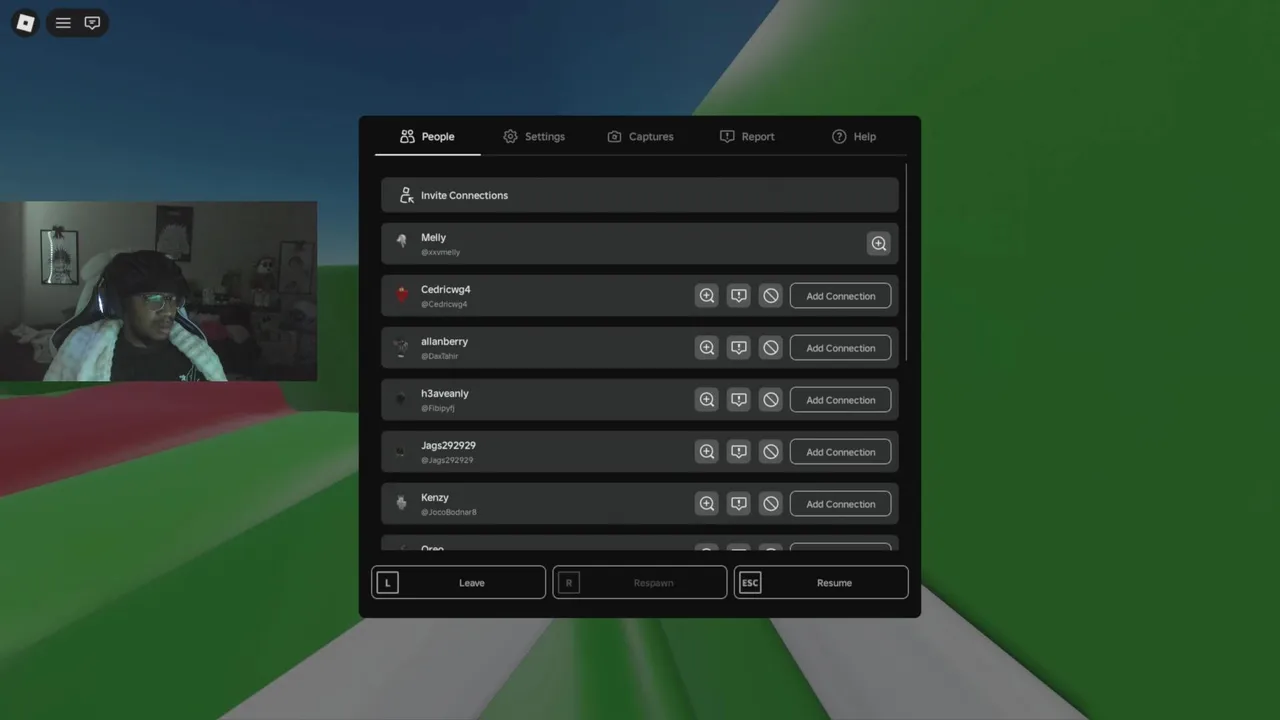The height and width of the screenshot is (720, 1280).
Task: Click the h3aveanly player name
Action: (x=444, y=394)
